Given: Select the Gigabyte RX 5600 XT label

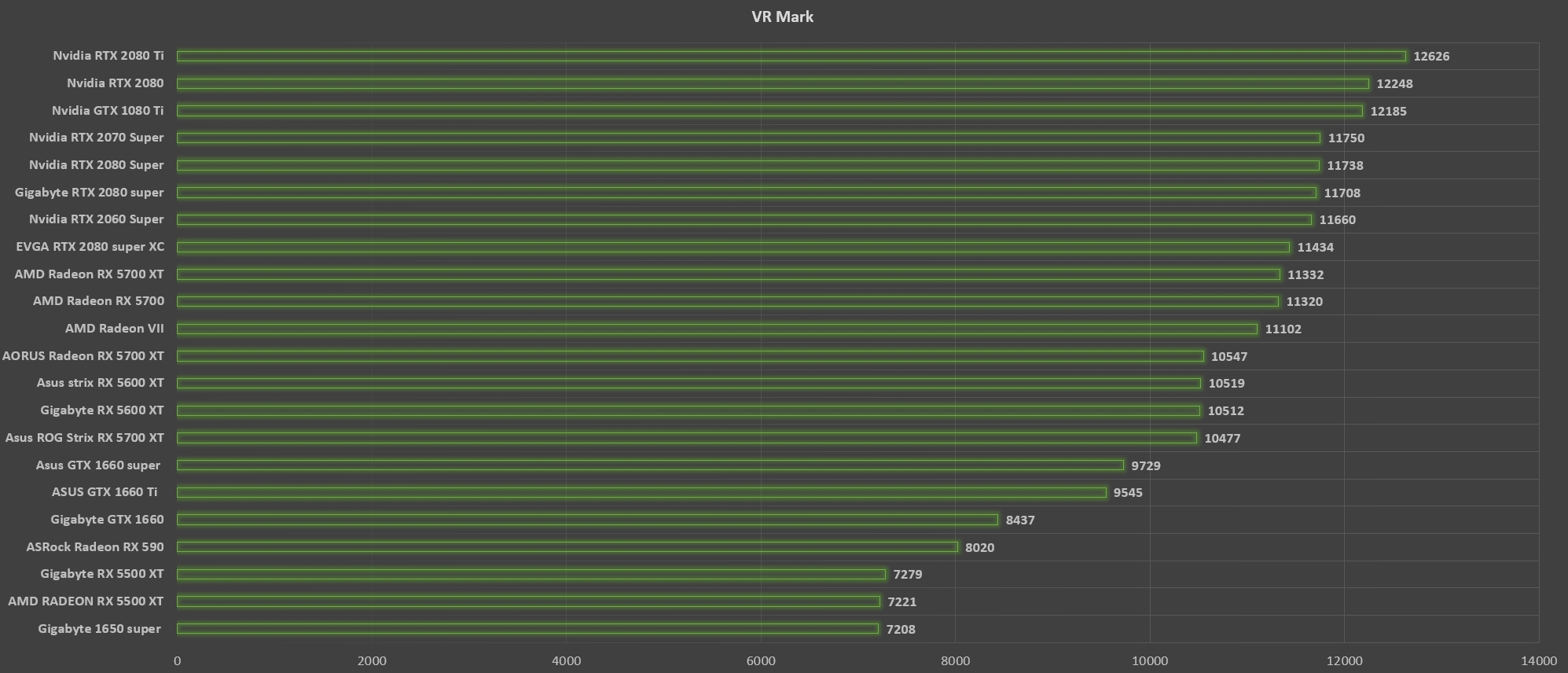Looking at the screenshot, I should [102, 410].
